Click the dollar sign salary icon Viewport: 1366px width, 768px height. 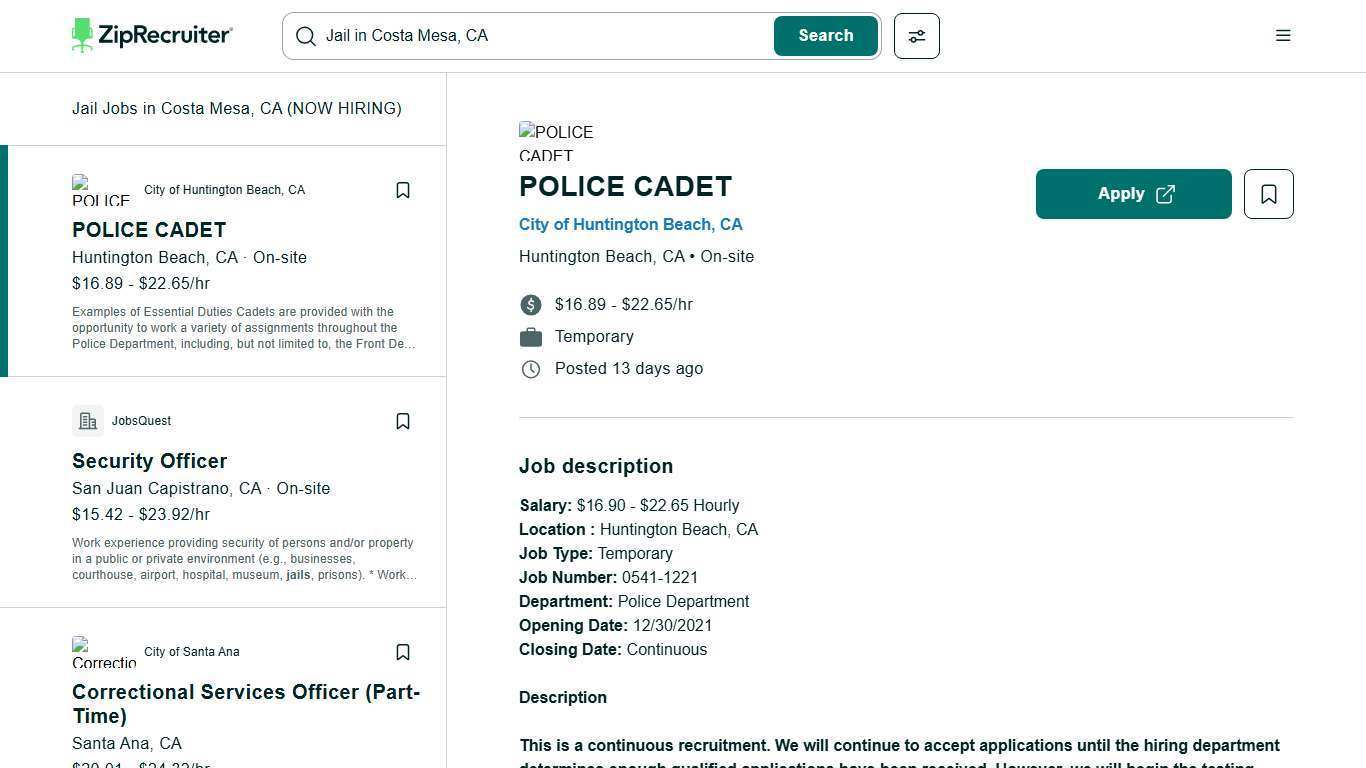pyautogui.click(x=531, y=305)
